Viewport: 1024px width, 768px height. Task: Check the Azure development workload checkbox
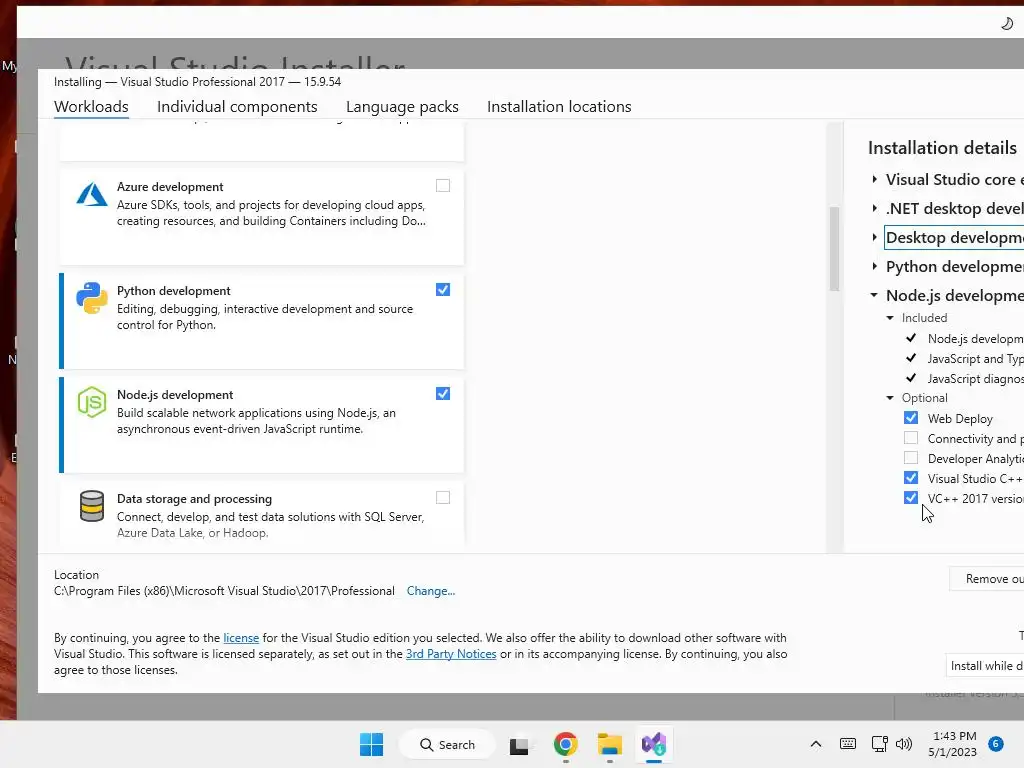(443, 186)
